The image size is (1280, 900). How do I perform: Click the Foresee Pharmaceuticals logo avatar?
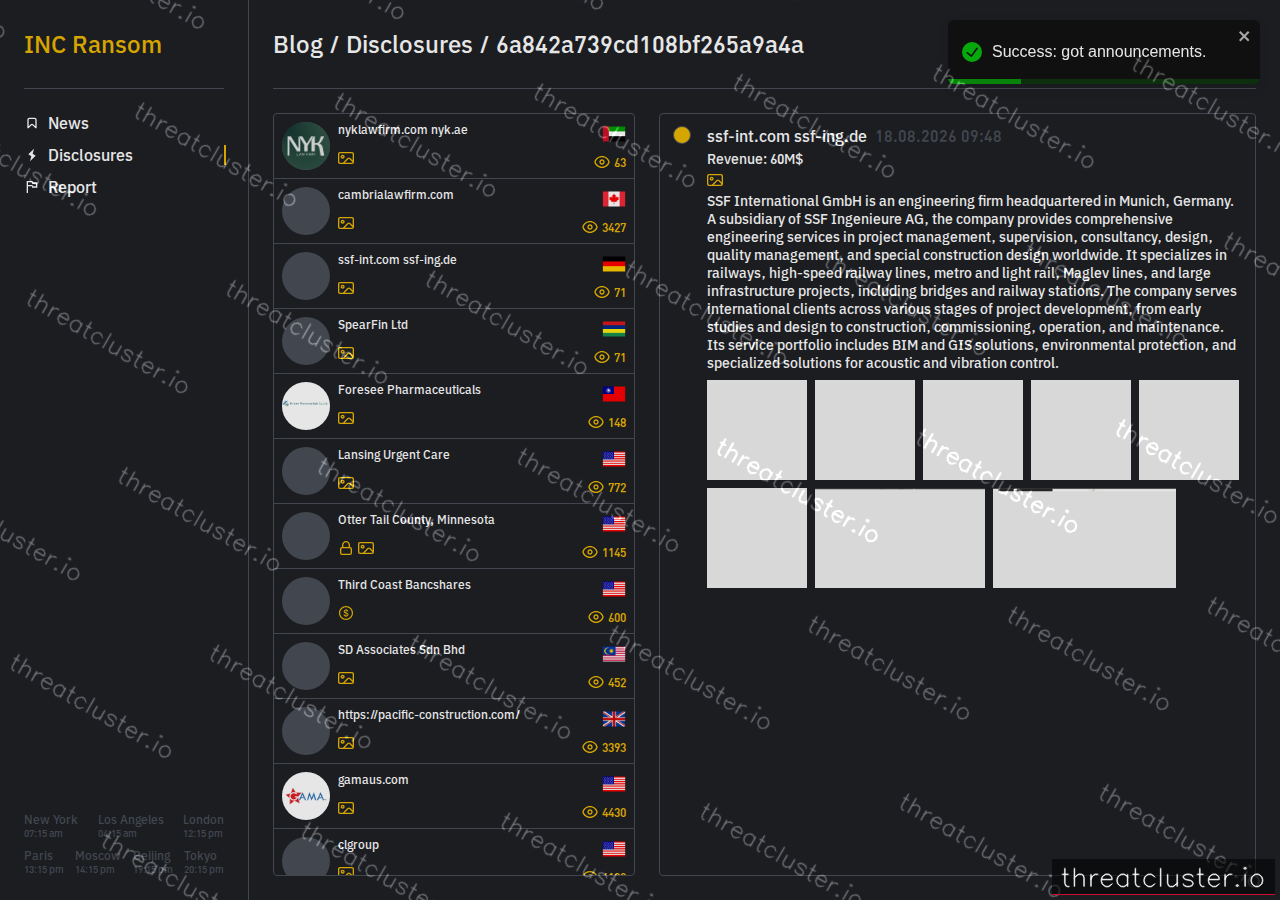(306, 406)
